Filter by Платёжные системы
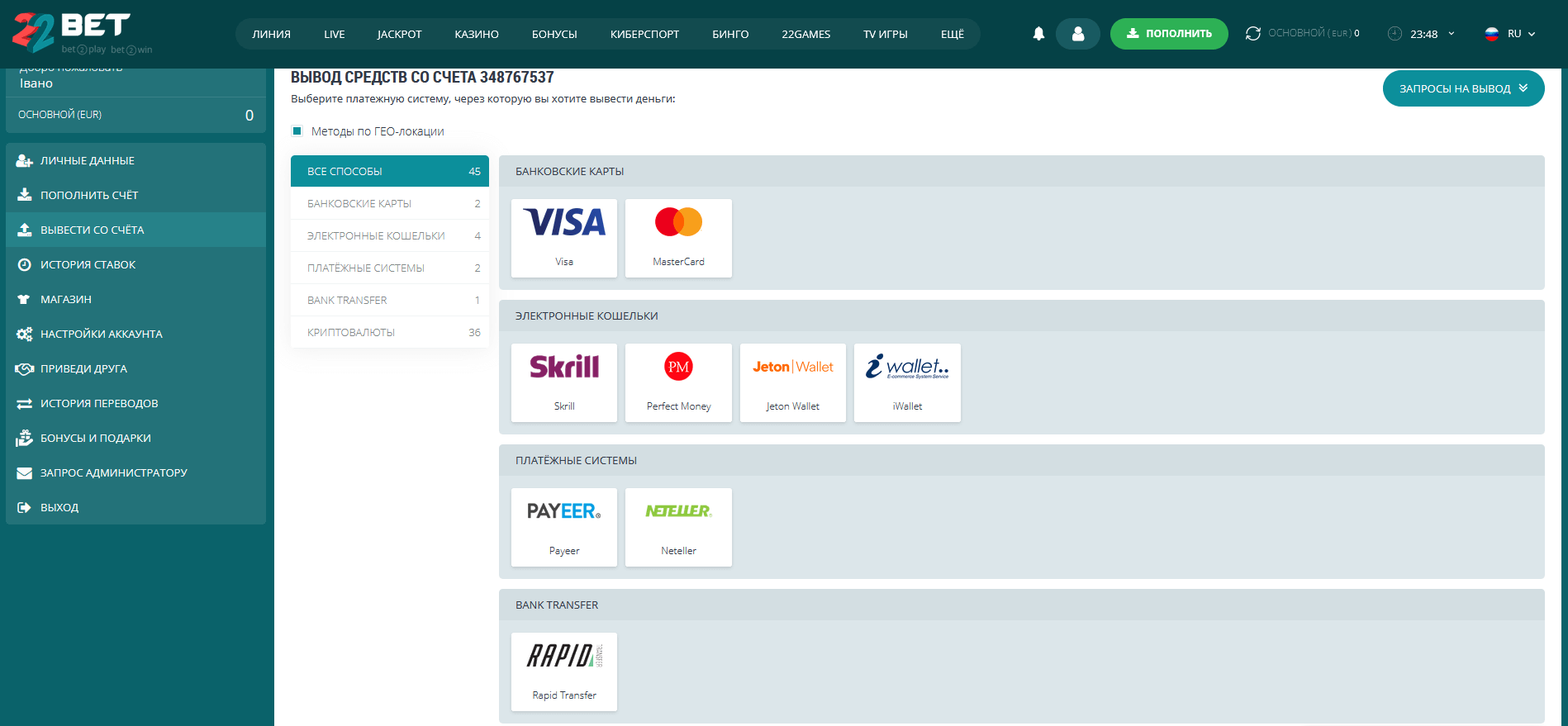The width and height of the screenshot is (1568, 726). pyautogui.click(x=390, y=268)
